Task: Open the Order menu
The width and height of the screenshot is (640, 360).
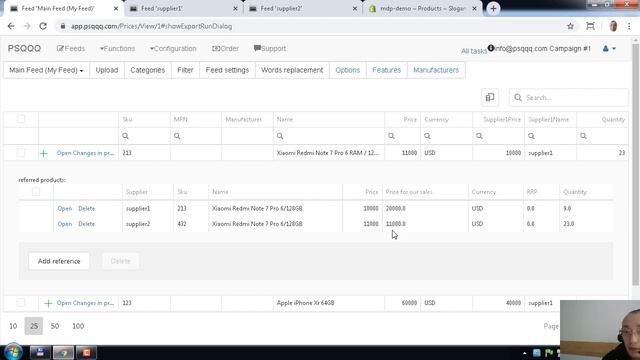Action: click(225, 49)
